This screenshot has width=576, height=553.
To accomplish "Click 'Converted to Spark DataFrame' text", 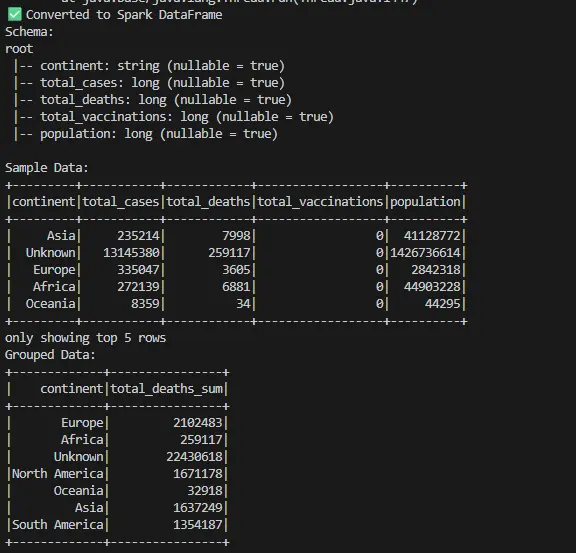I will click(x=124, y=15).
